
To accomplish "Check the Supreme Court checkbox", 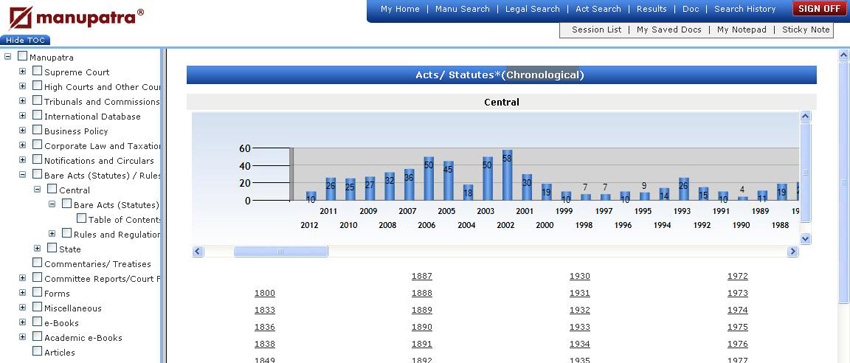I will [37, 71].
